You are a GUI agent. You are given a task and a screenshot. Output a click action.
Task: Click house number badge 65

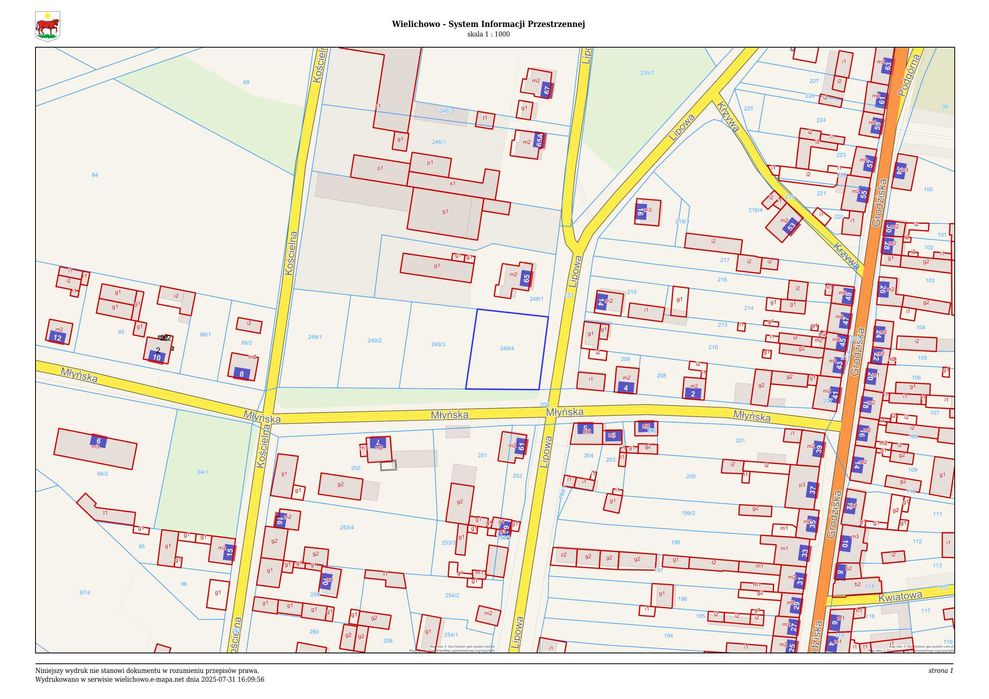[527, 278]
